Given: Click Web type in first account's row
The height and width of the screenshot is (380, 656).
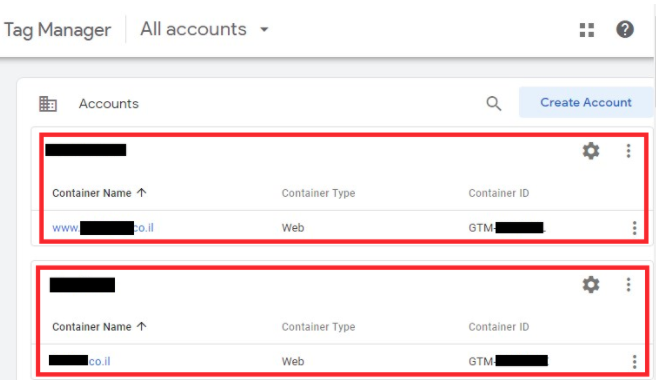Looking at the screenshot, I should coord(293,228).
